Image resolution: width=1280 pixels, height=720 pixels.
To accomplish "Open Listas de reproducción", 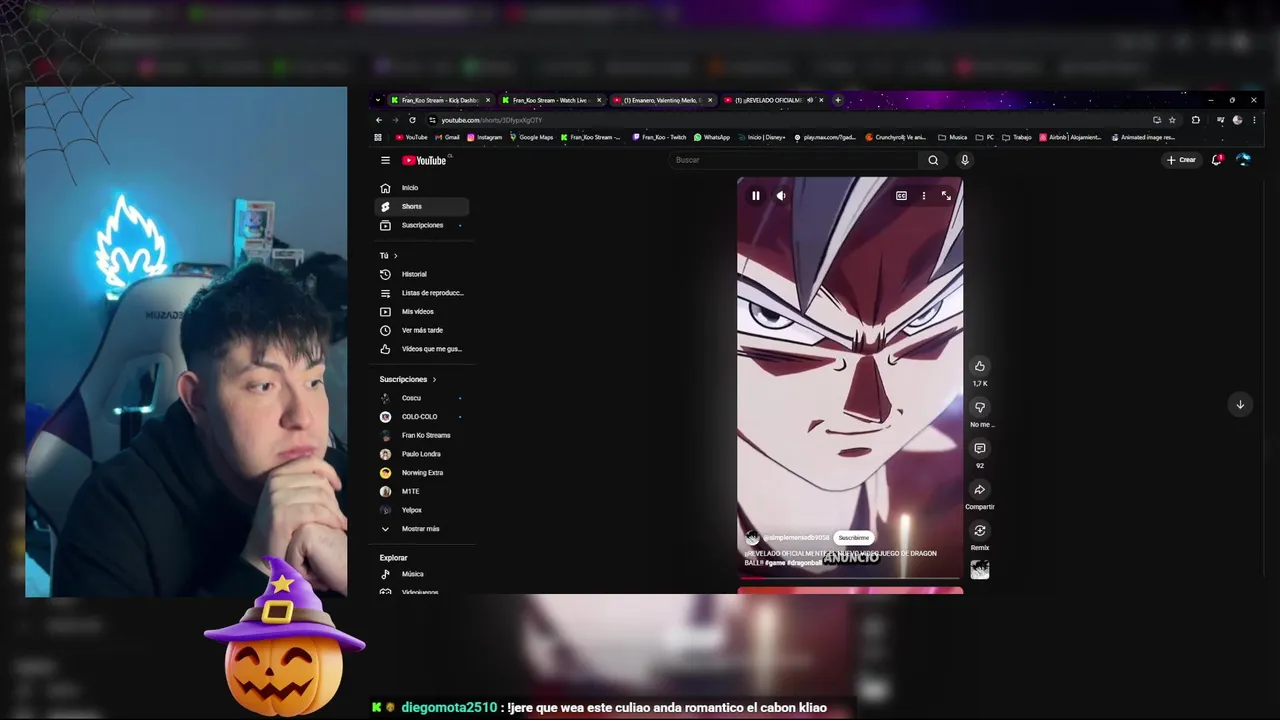I will 422,293.
